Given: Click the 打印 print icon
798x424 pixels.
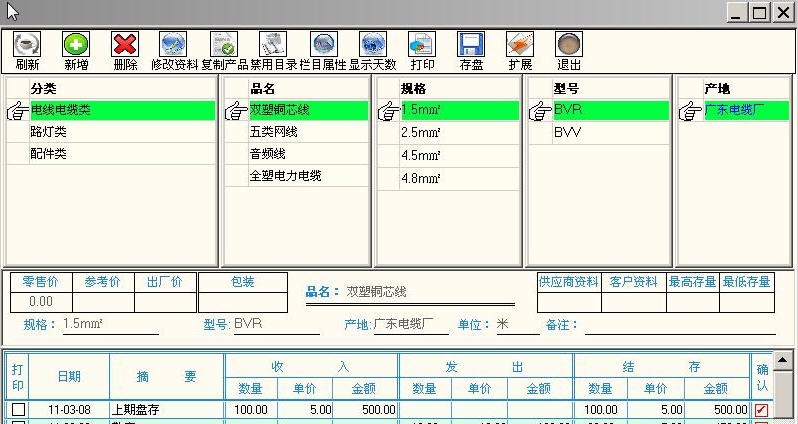Looking at the screenshot, I should 422,45.
